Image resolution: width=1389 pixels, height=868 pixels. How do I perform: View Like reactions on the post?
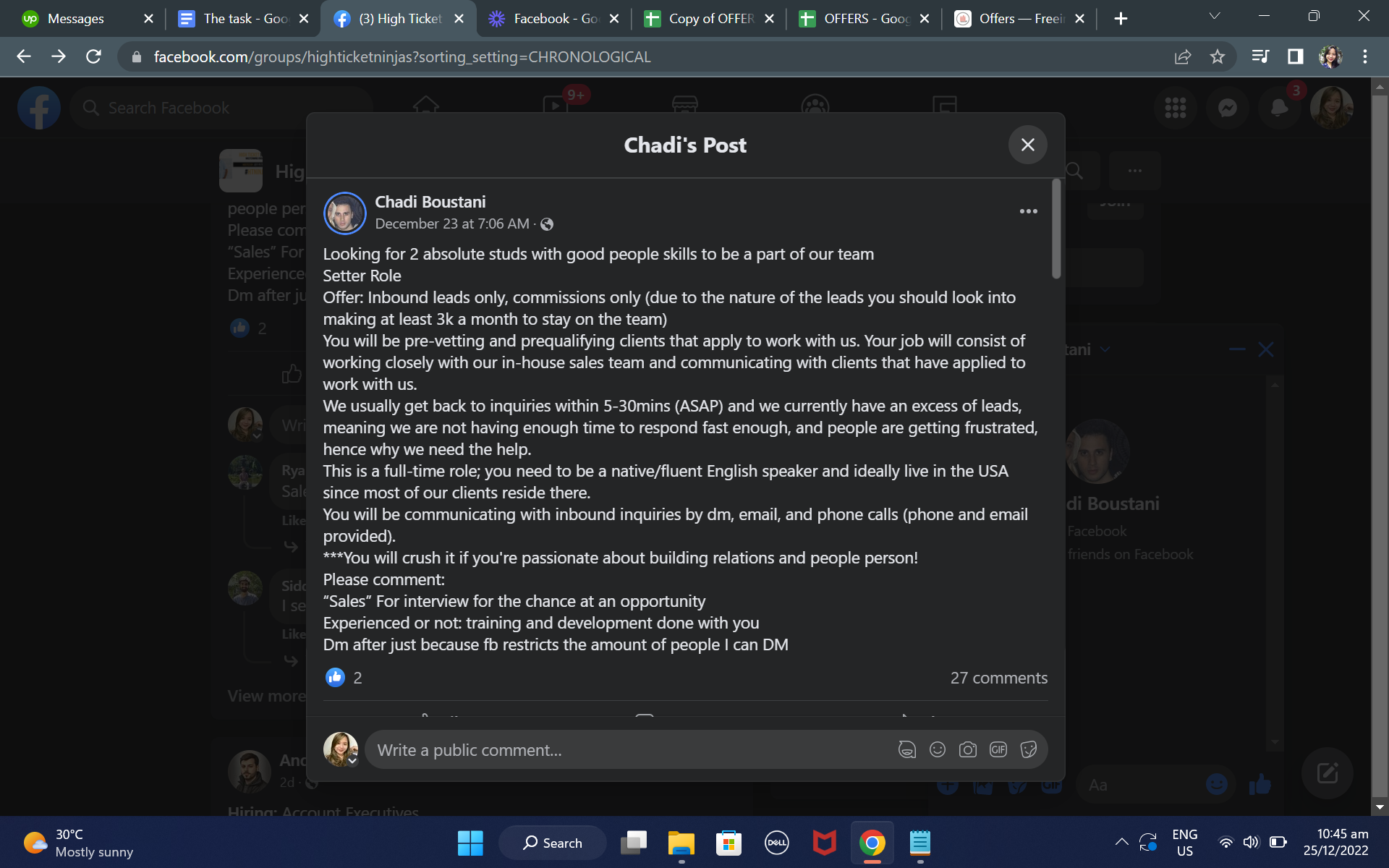[344, 678]
